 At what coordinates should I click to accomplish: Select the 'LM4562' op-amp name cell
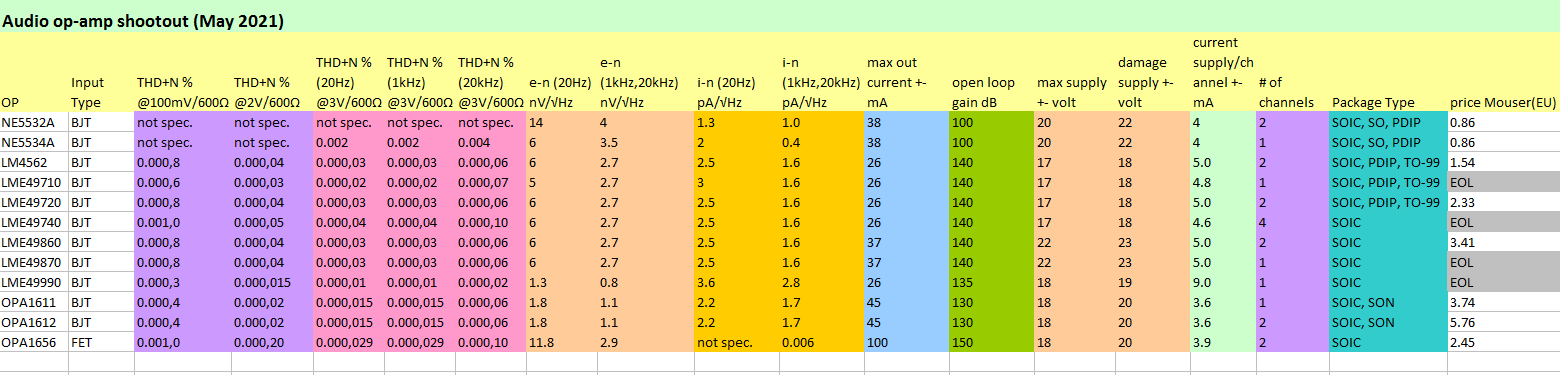[x=34, y=161]
